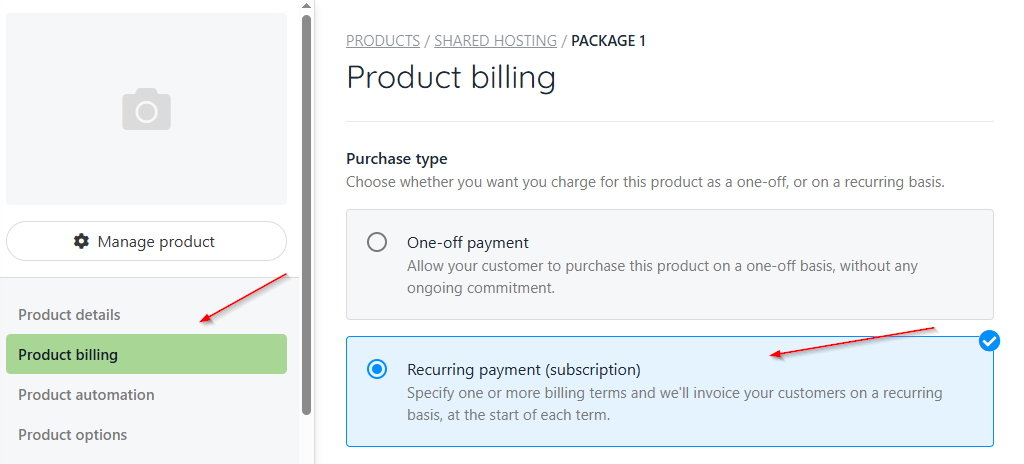Image resolution: width=1024 pixels, height=464 pixels.
Task: Open the Product details section
Action: tap(69, 315)
